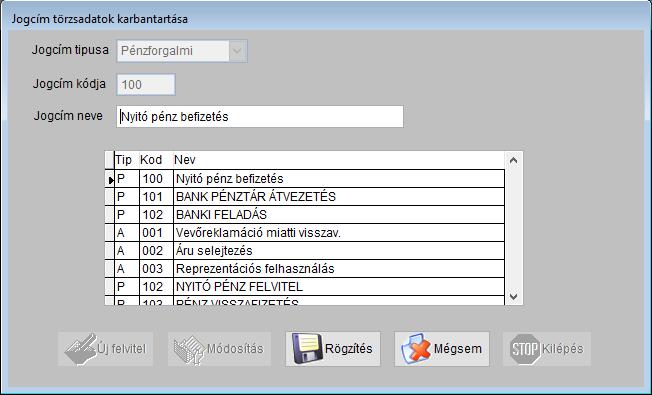Click the Kod cell of NYITÓ PÉNZ FELVITEL row
The height and width of the screenshot is (395, 652).
click(156, 286)
